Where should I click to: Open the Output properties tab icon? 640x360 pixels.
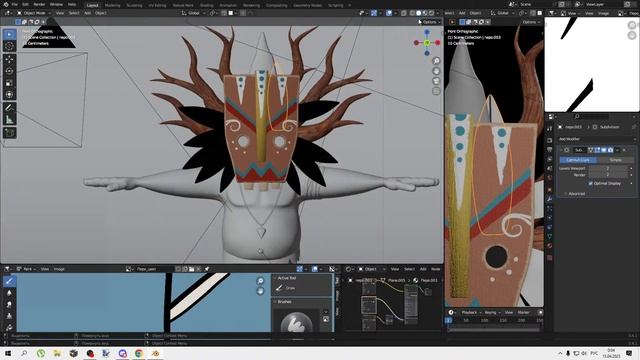click(550, 150)
